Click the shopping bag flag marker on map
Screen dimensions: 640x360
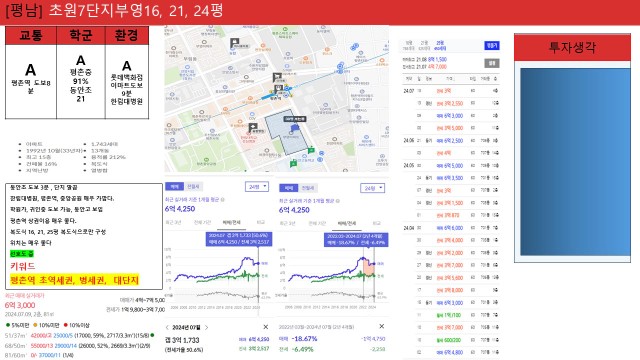coord(234,42)
